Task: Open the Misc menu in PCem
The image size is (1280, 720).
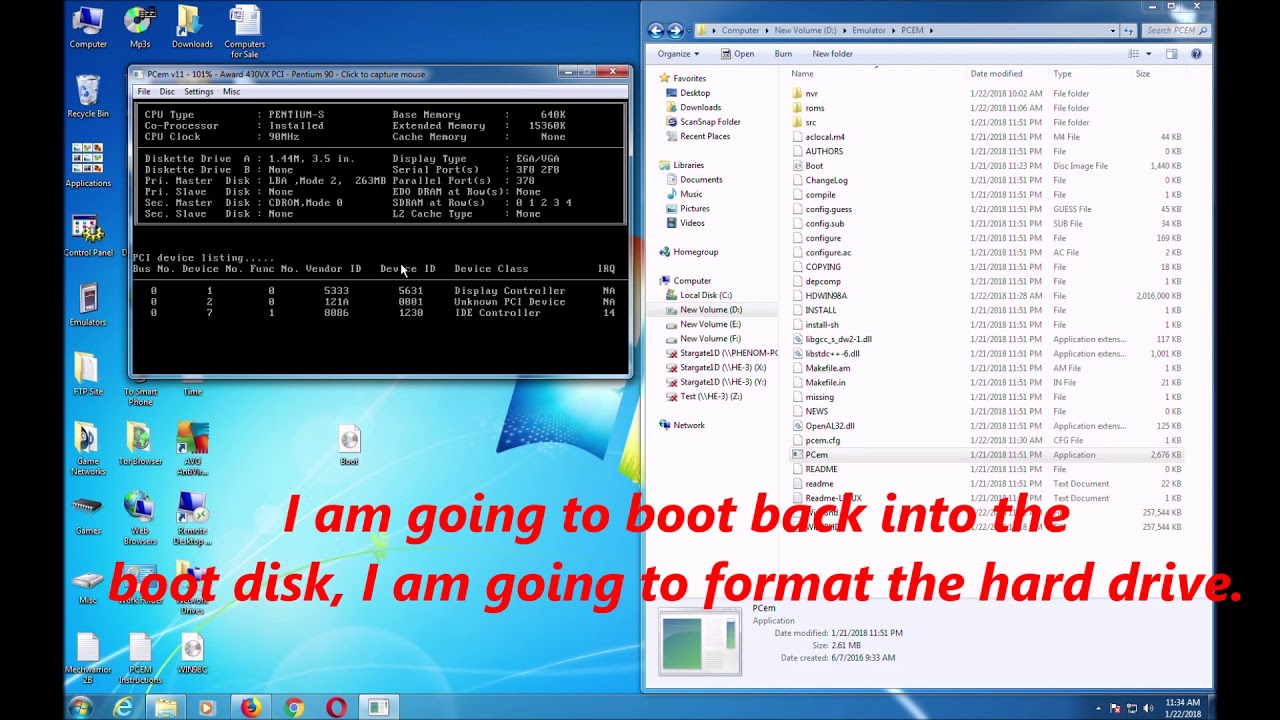Action: 231,92
